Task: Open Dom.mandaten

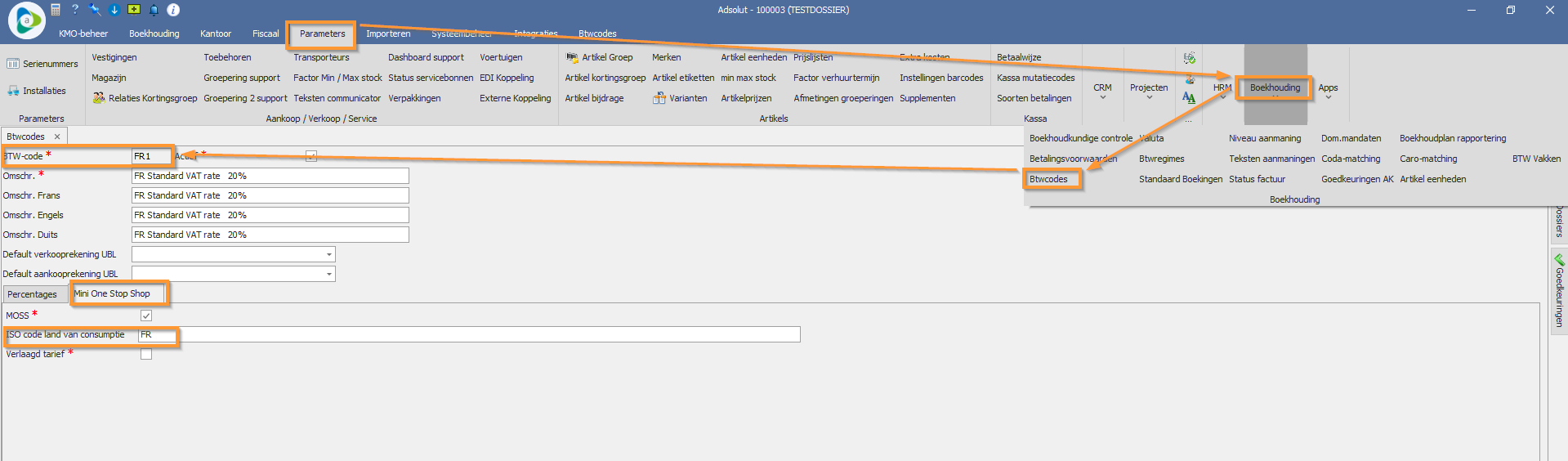Action: 1351,138
